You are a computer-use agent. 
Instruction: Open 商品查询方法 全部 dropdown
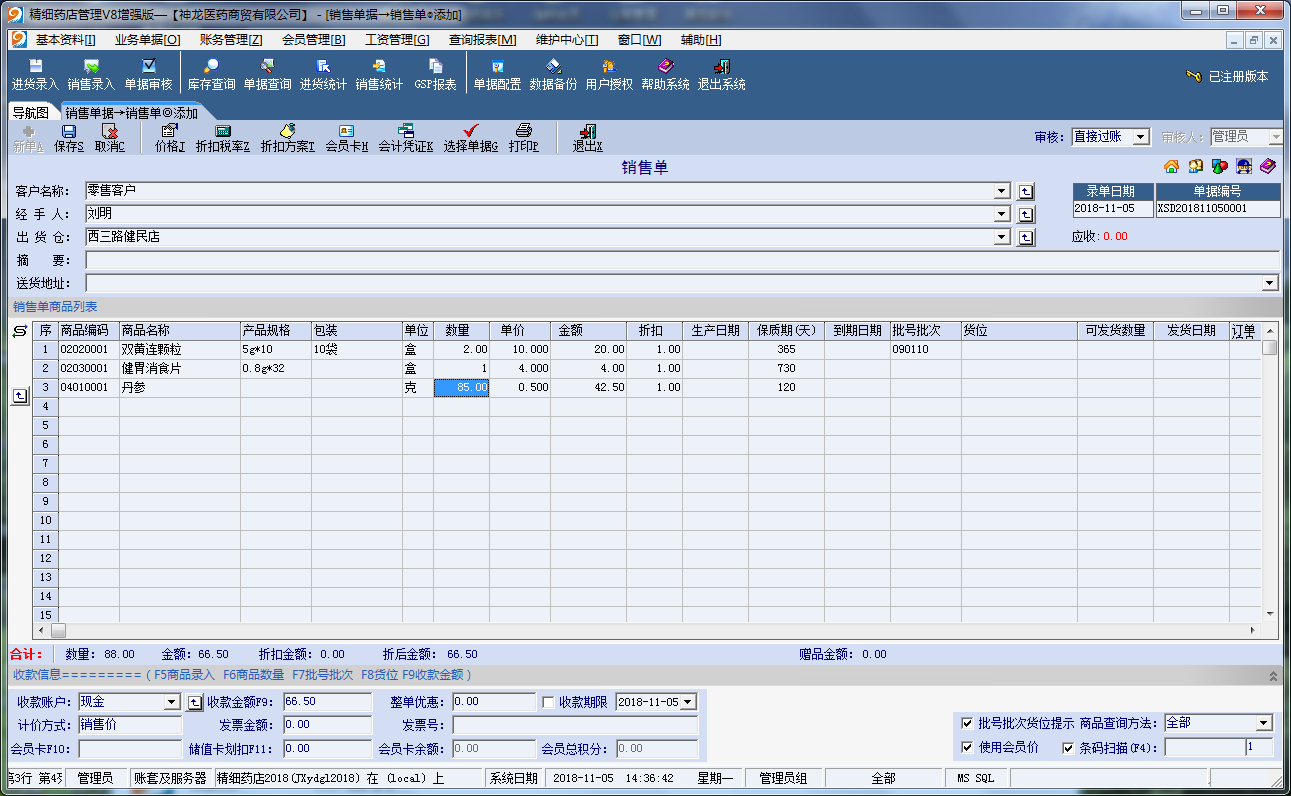pos(1265,723)
